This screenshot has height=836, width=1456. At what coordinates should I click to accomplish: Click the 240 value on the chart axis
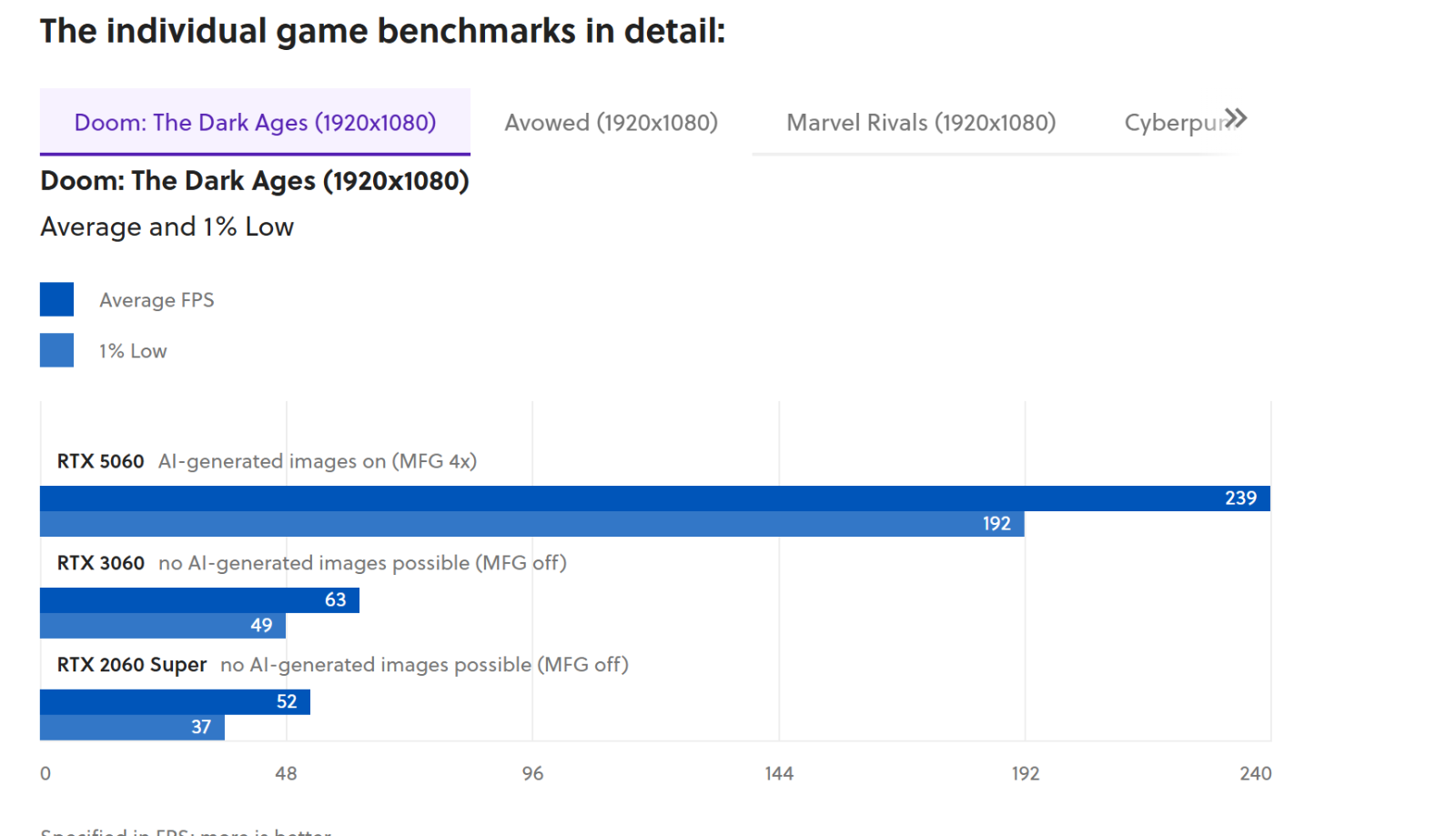(x=1255, y=773)
